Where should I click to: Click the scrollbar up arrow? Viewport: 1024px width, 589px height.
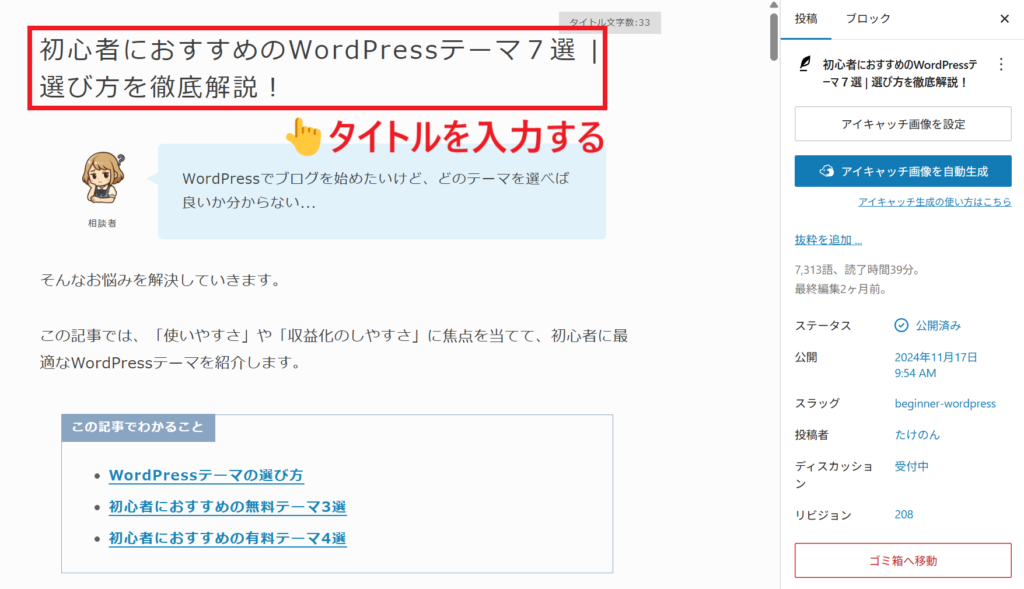point(774,5)
